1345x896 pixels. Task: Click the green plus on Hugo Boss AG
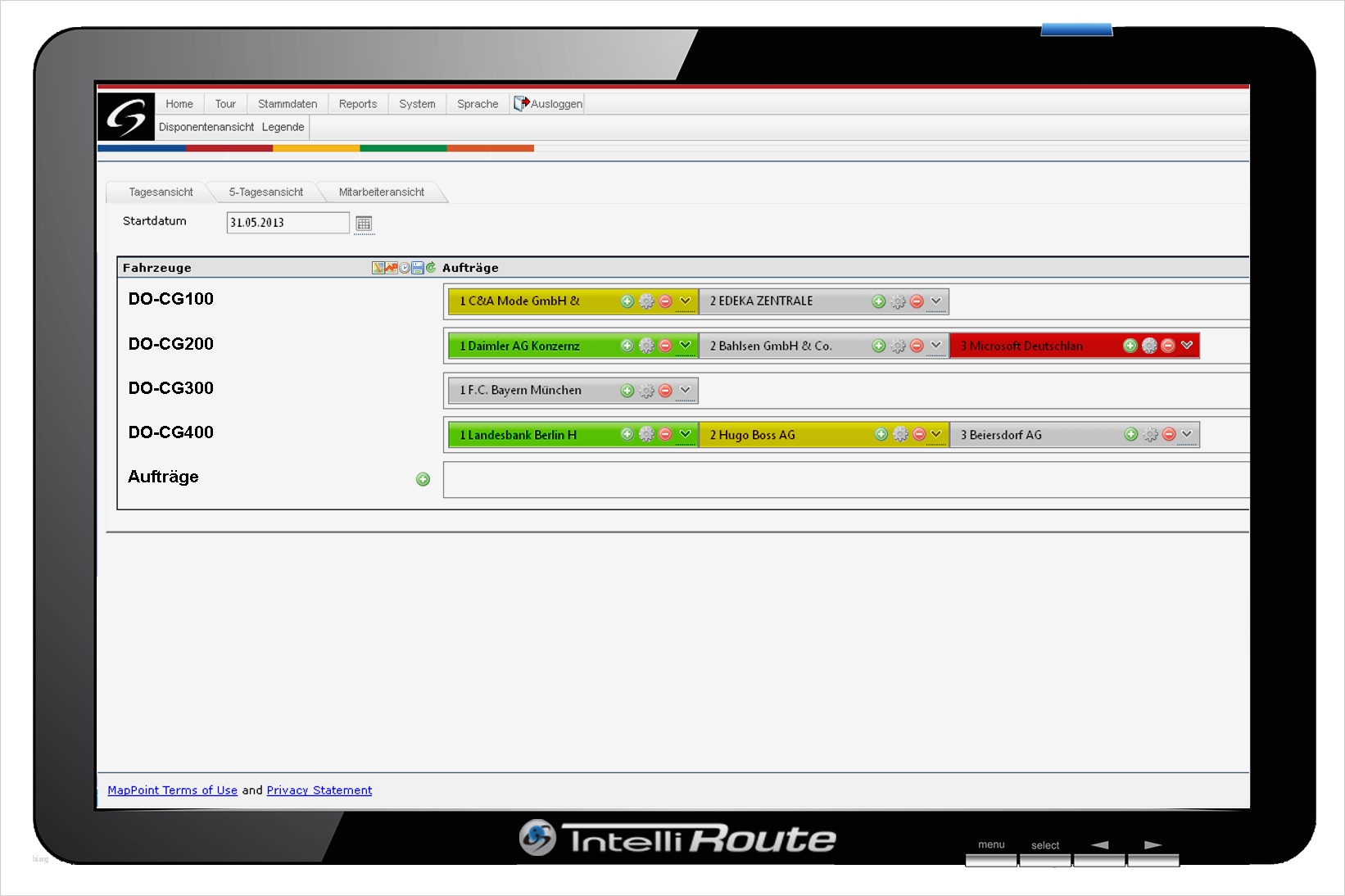click(881, 434)
